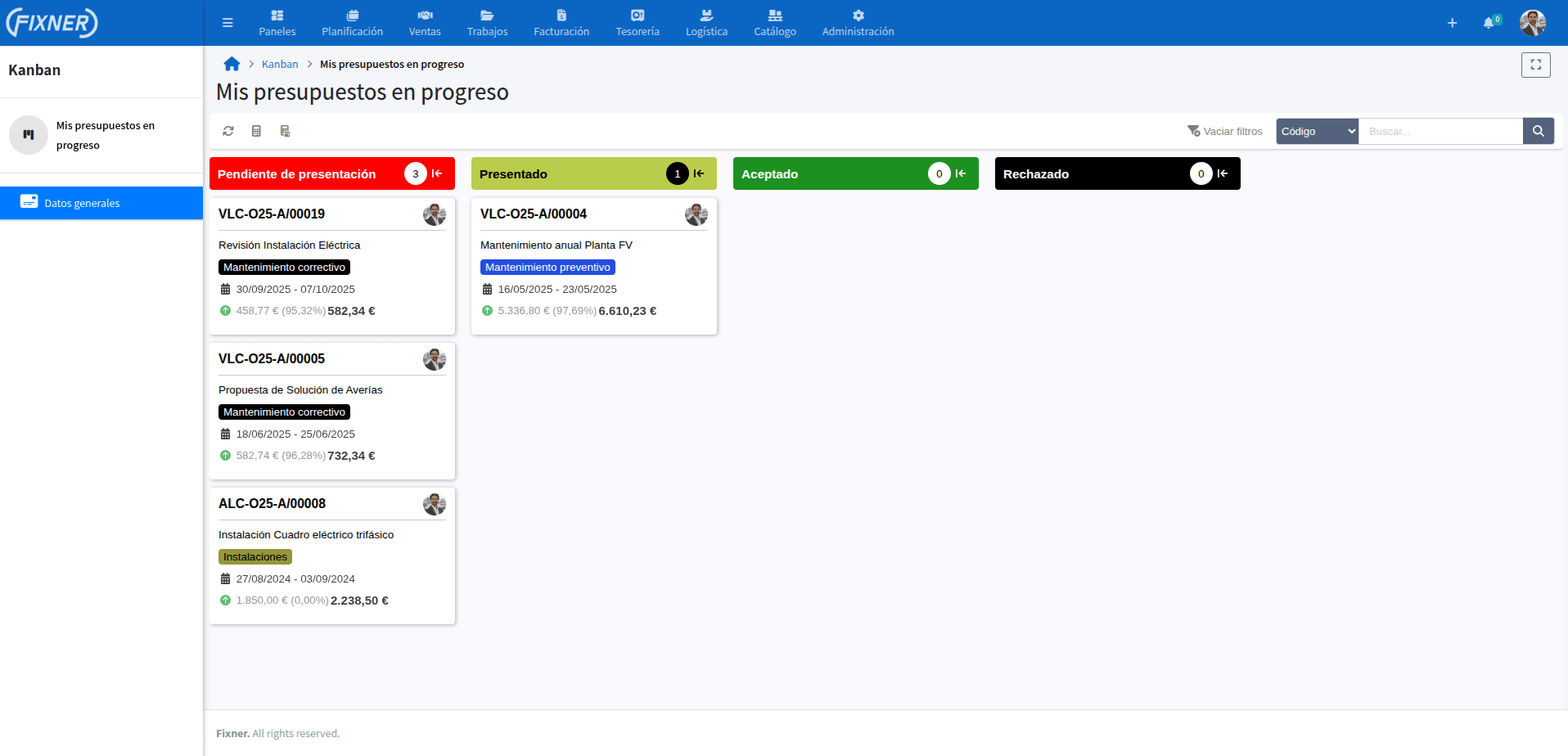The width and height of the screenshot is (1568, 756).
Task: Click the calculator icon next to refresh
Action: point(256,131)
